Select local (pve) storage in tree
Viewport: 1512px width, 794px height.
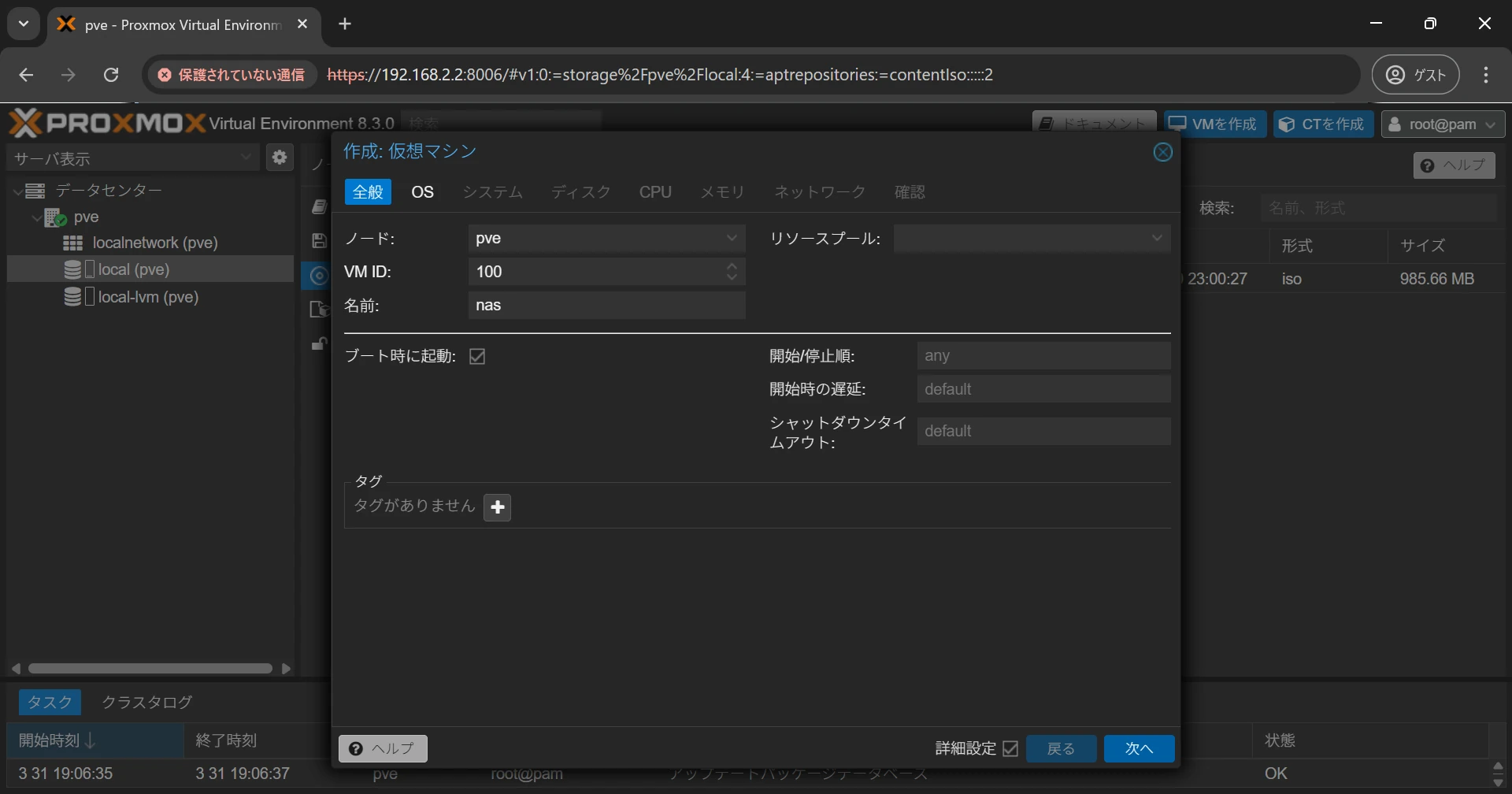coord(150,269)
